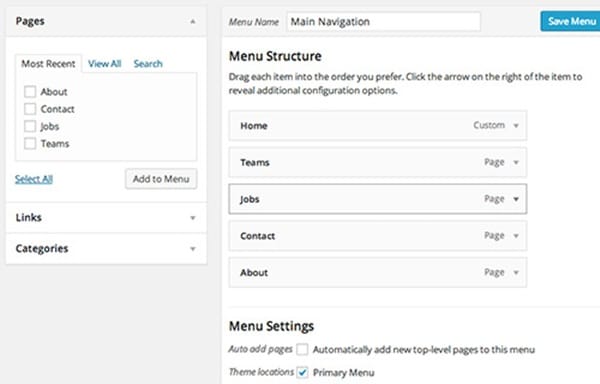600x384 pixels.
Task: Click the 'Page' type label on Jobs
Action: coord(494,199)
